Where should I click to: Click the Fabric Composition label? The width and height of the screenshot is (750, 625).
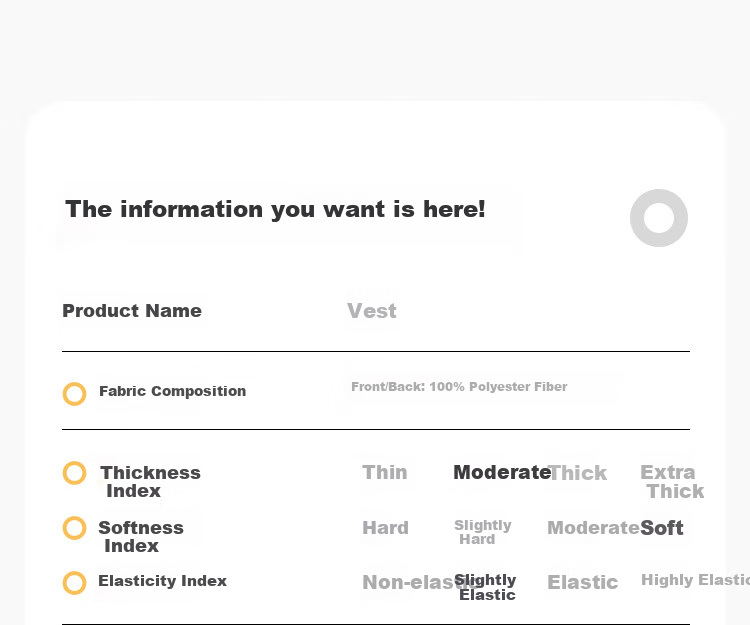pyautogui.click(x=173, y=391)
